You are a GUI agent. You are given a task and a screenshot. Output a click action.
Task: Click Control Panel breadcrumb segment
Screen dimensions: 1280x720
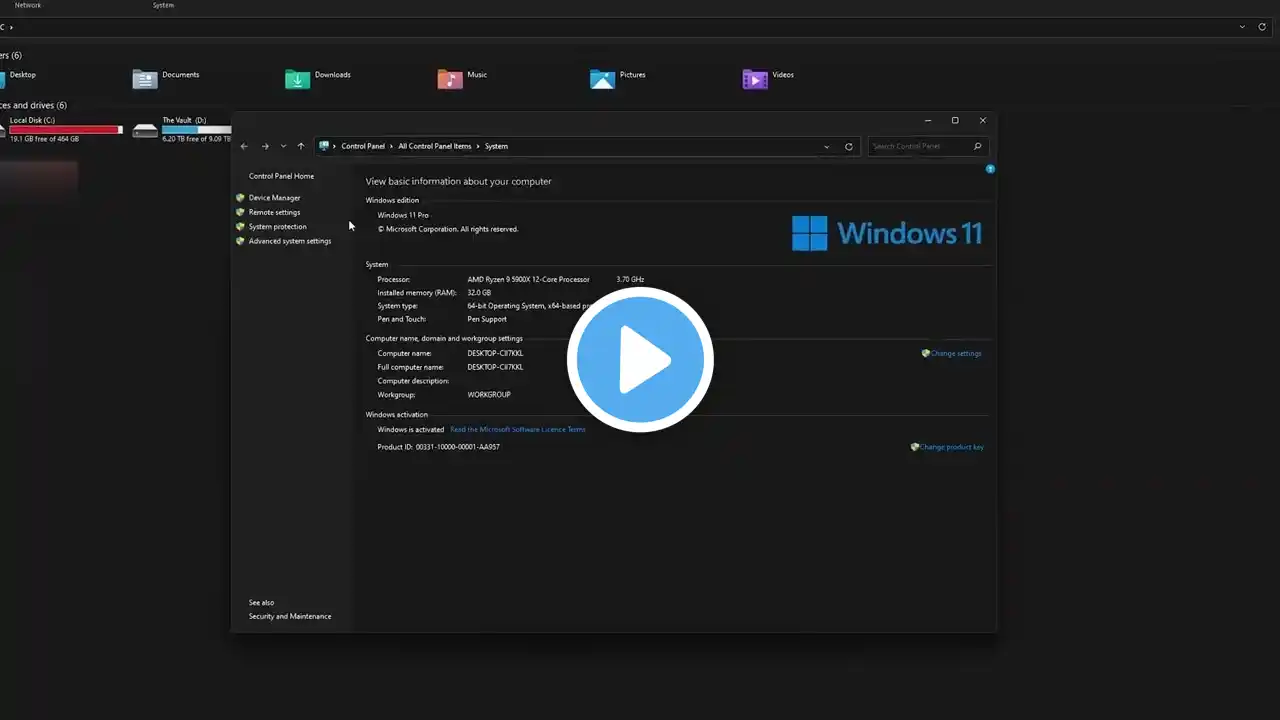pos(363,146)
